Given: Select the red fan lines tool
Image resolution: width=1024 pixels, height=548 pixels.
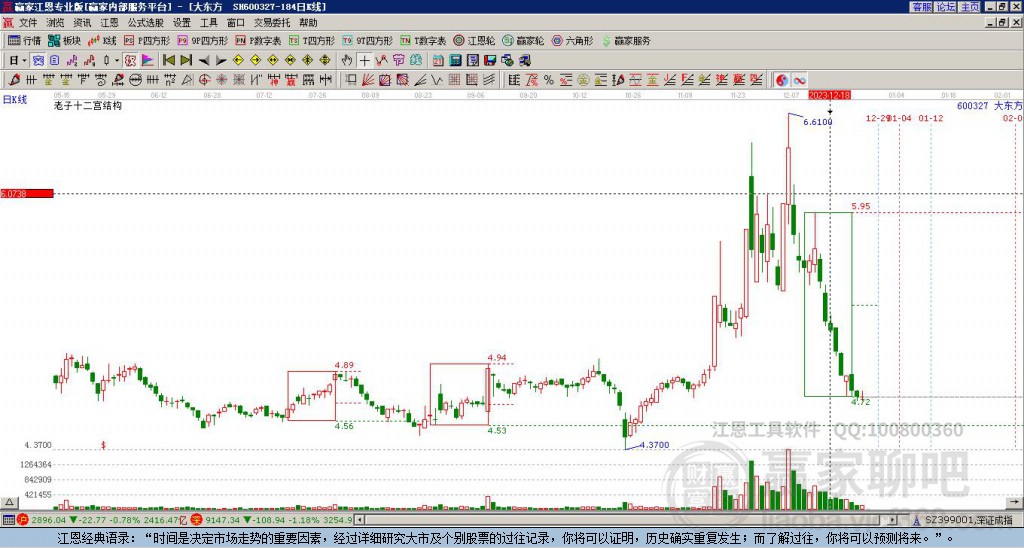Looking at the screenshot, I should [x=368, y=80].
